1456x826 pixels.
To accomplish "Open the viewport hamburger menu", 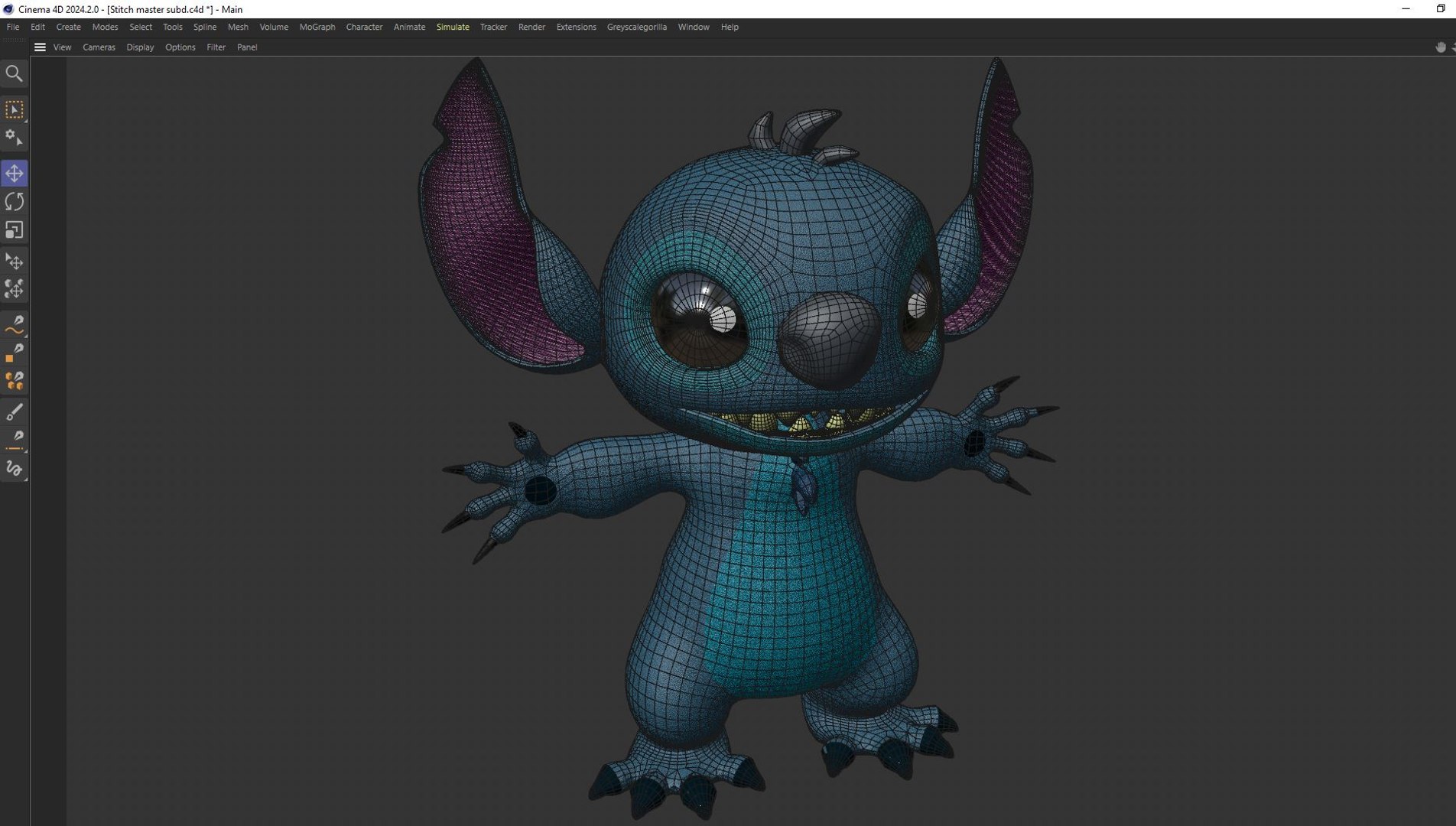I will (40, 47).
